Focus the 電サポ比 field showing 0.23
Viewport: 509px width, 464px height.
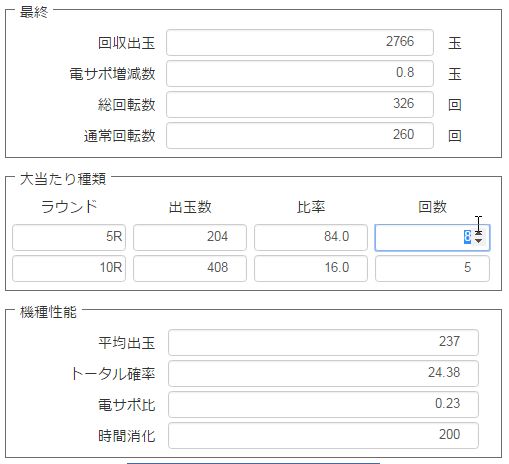click(323, 404)
